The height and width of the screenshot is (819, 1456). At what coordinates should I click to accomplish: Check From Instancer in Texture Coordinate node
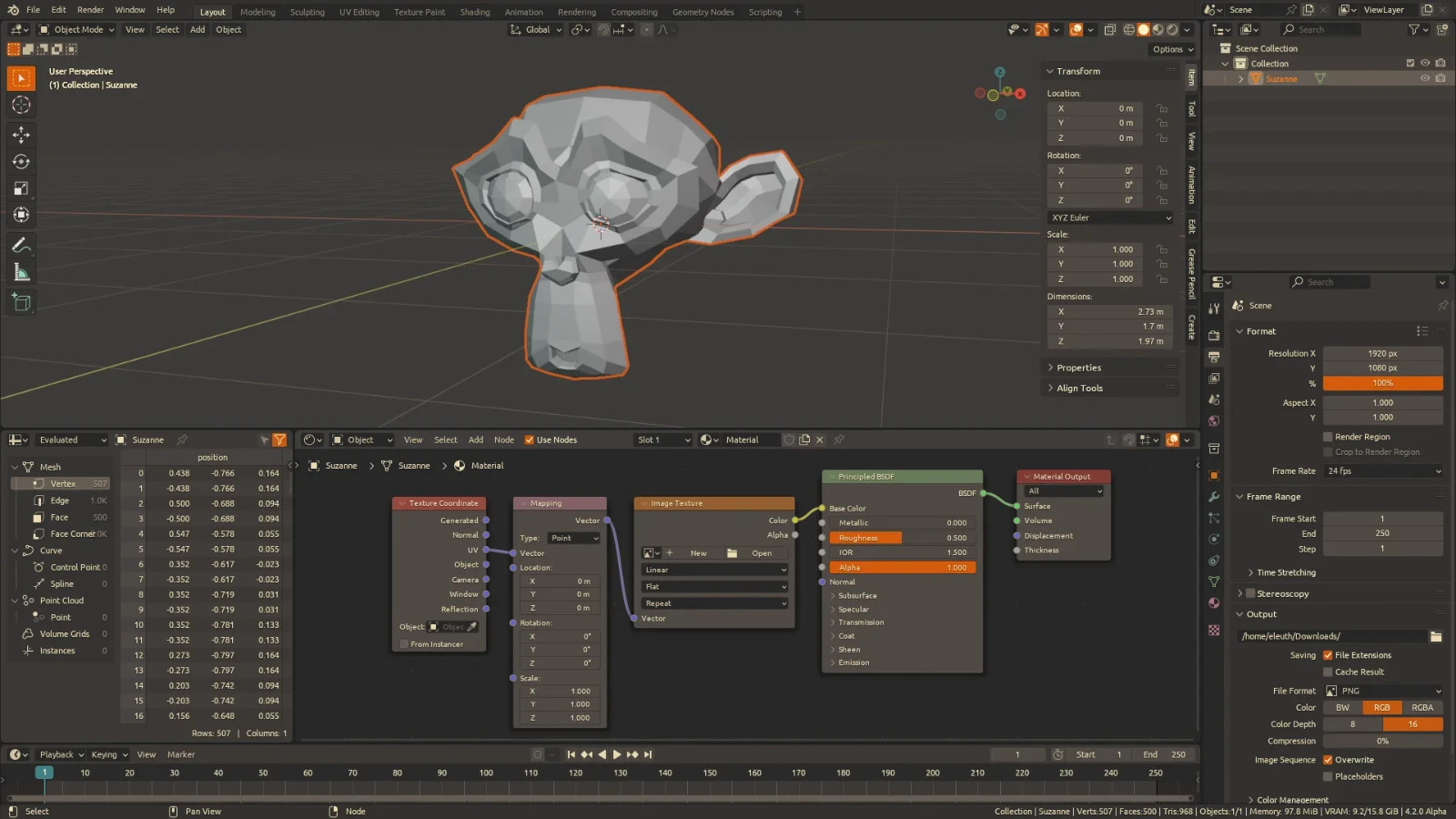click(404, 644)
